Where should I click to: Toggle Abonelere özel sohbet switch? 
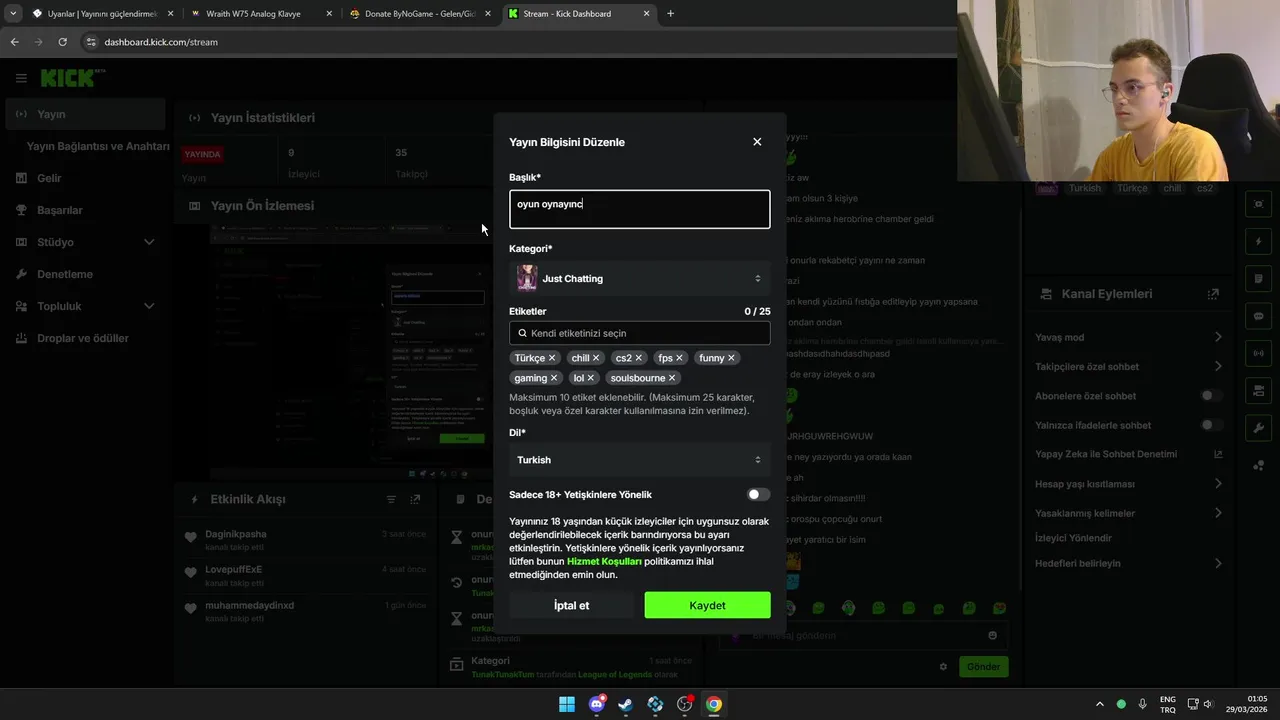click(x=1211, y=396)
